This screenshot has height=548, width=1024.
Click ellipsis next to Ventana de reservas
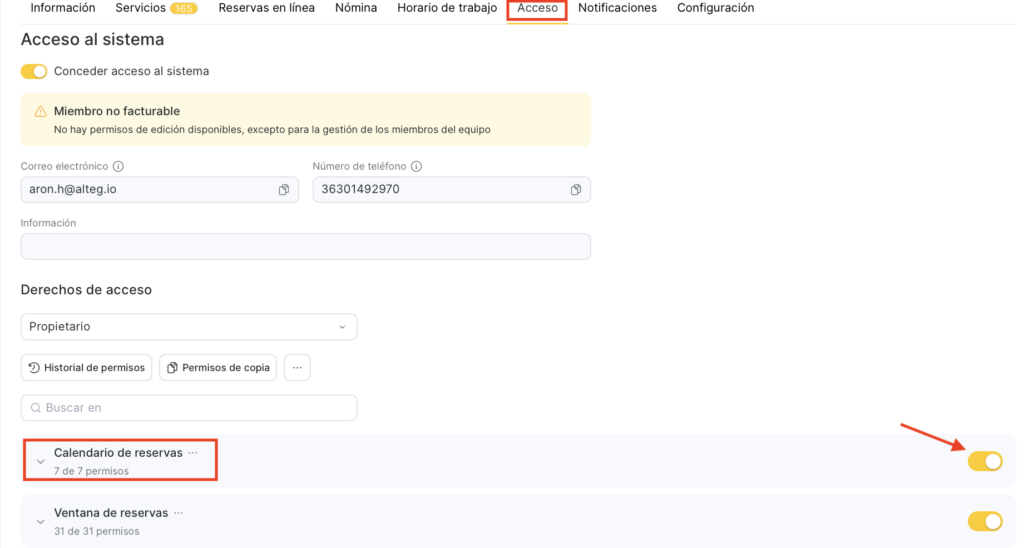pyautogui.click(x=179, y=513)
